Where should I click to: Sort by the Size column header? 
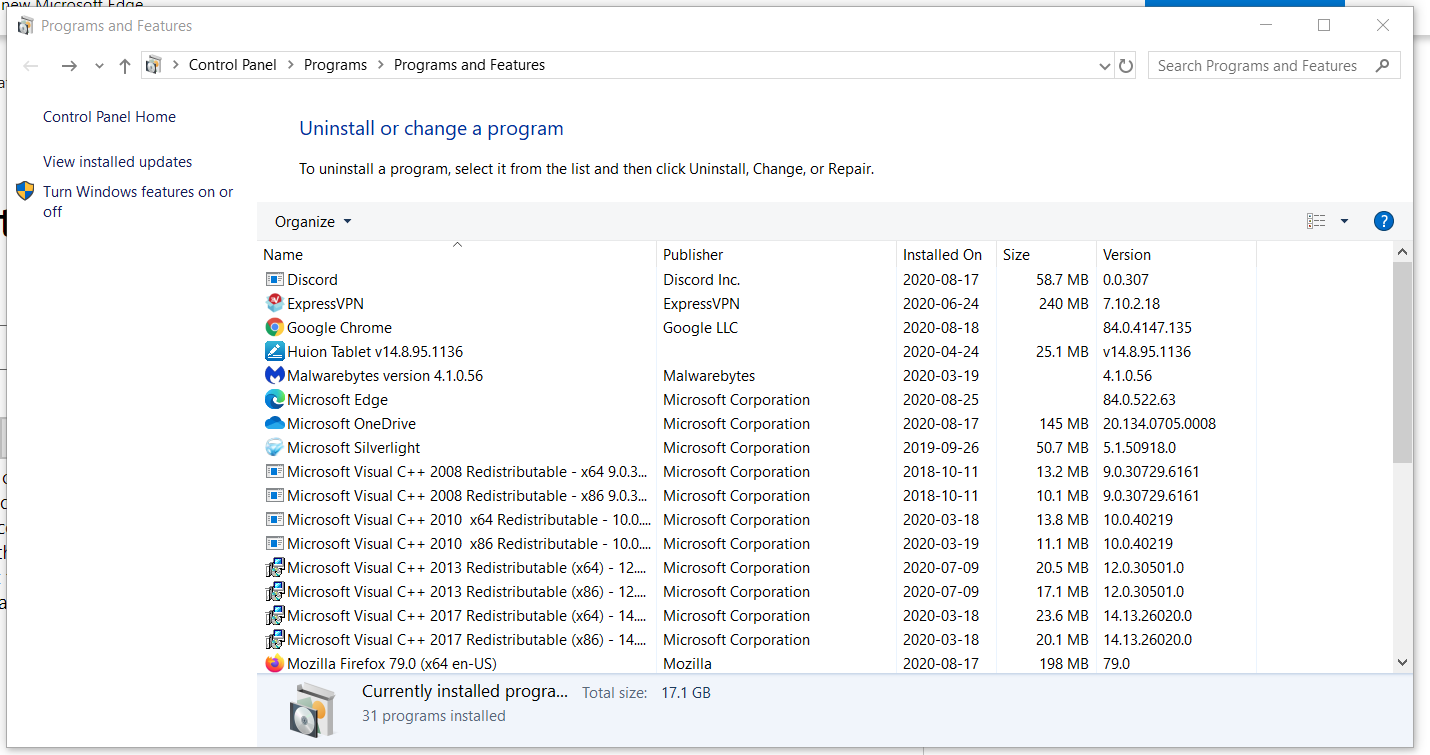(1046, 255)
